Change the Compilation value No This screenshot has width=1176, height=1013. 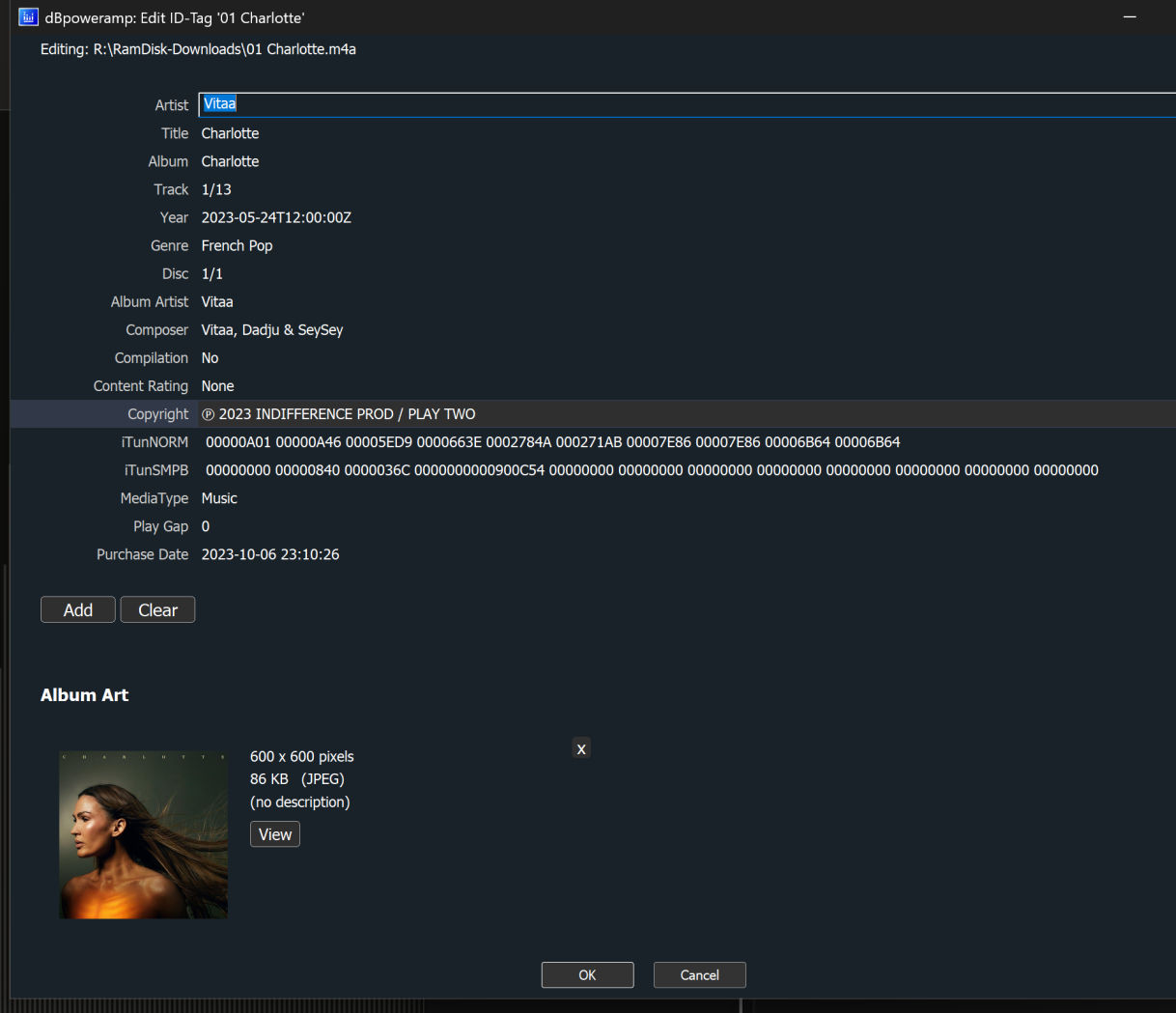(210, 358)
